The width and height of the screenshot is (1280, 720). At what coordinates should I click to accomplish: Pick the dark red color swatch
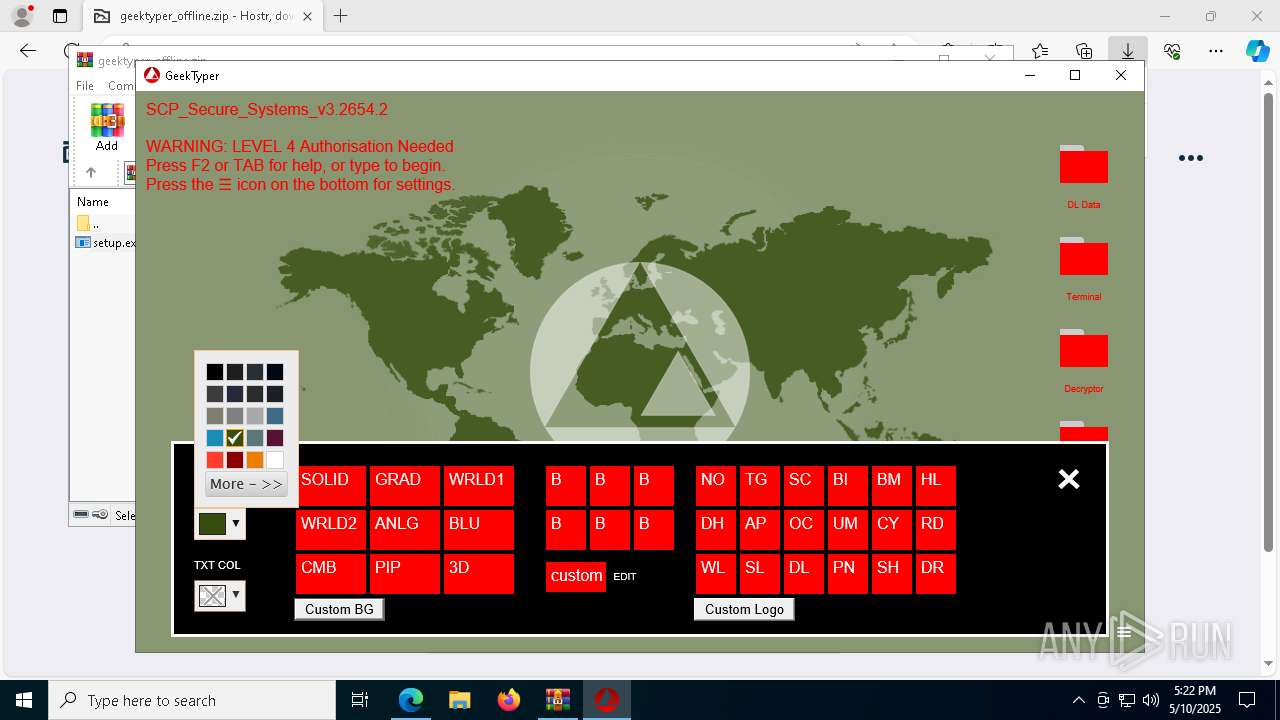[235, 460]
